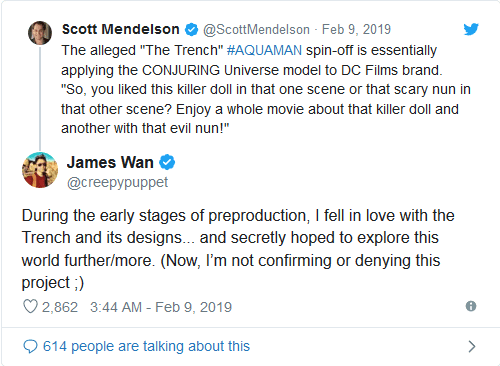Click the reply speech bubble icon
500x366 pixels.
30,346
